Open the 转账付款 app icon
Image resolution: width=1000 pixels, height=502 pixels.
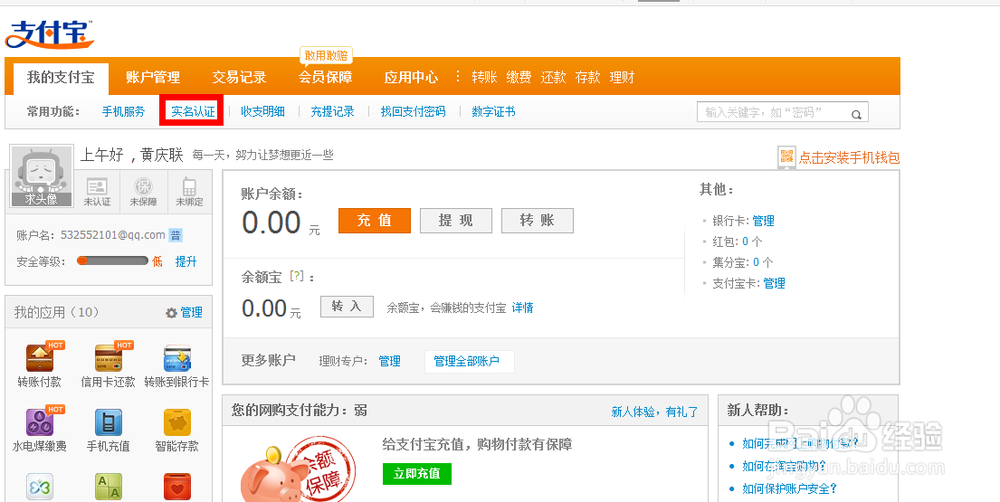(x=40, y=358)
